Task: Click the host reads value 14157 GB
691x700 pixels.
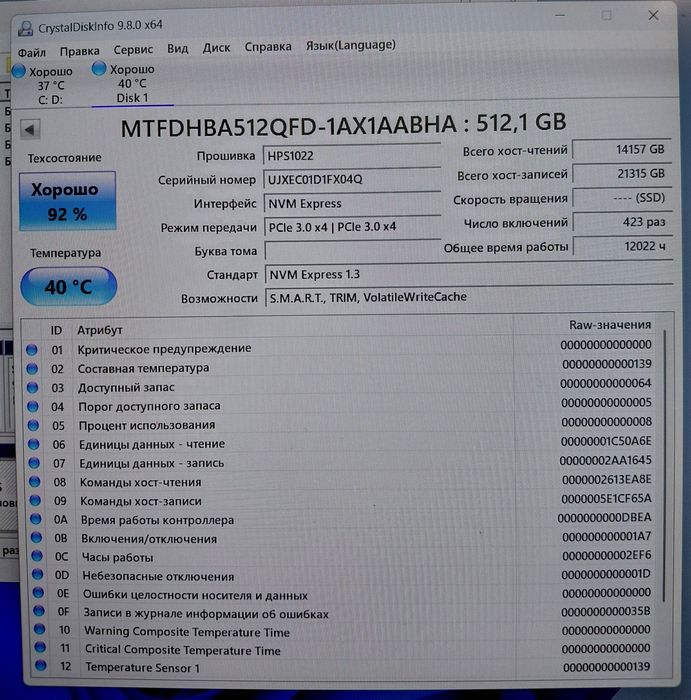Action: (x=622, y=149)
